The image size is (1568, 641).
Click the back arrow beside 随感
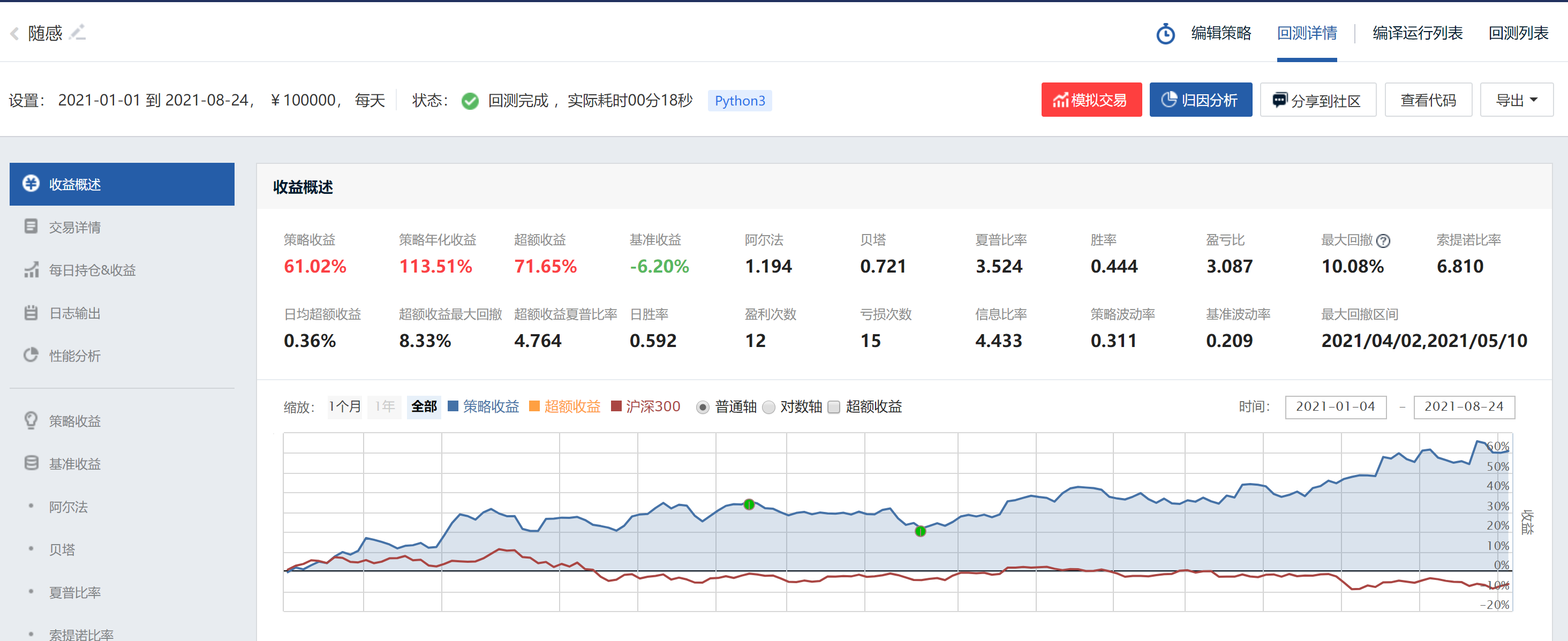[14, 33]
